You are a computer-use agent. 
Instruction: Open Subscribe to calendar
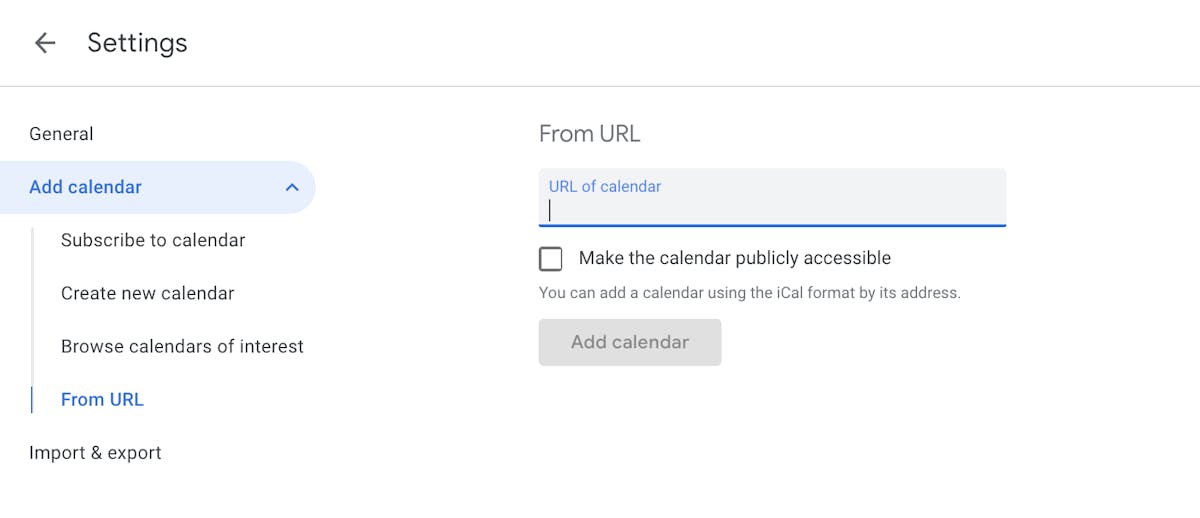[x=153, y=240]
